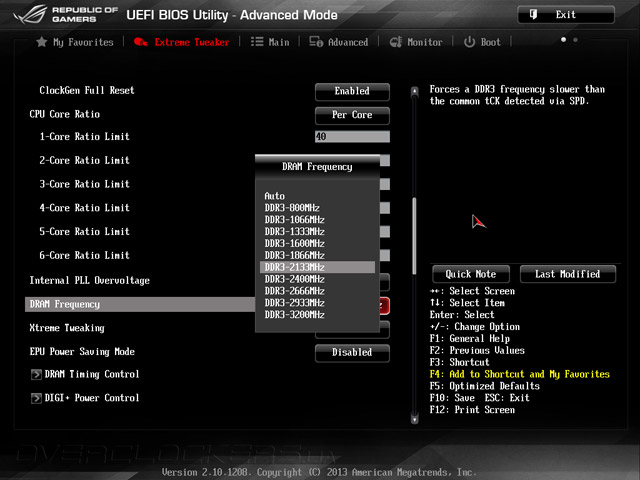This screenshot has width=640, height=480.
Task: Click the power icon beside Boot
Action: tap(469, 42)
